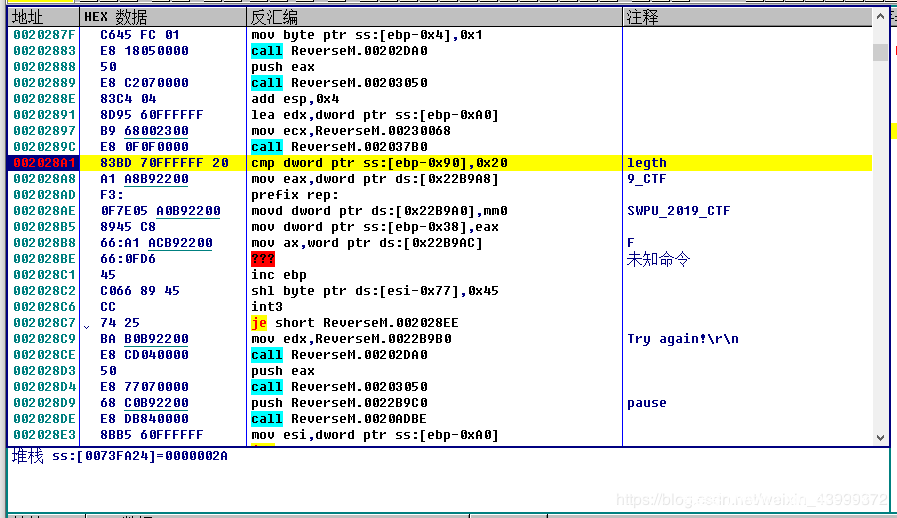Image resolution: width=897 pixels, height=518 pixels.
Task: Click the 'Try again!' comment text
Action: coord(683,339)
